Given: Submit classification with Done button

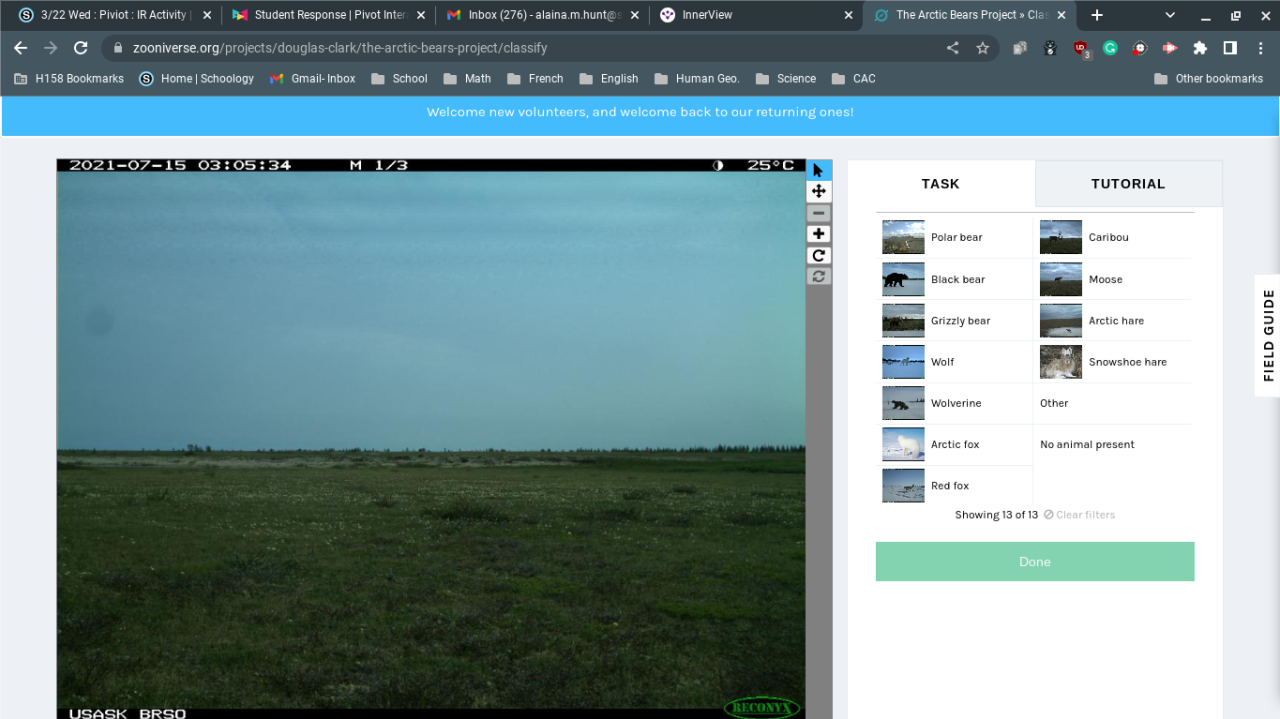Looking at the screenshot, I should pos(1034,562).
